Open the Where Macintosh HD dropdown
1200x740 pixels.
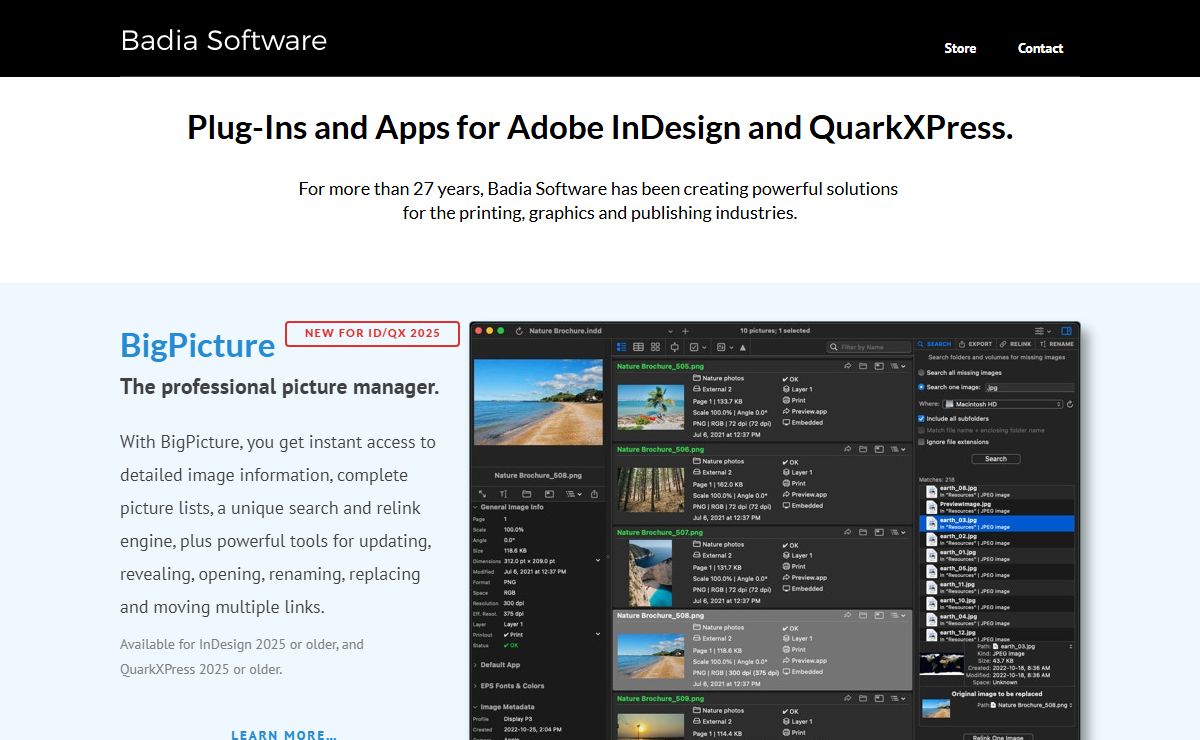click(1002, 404)
